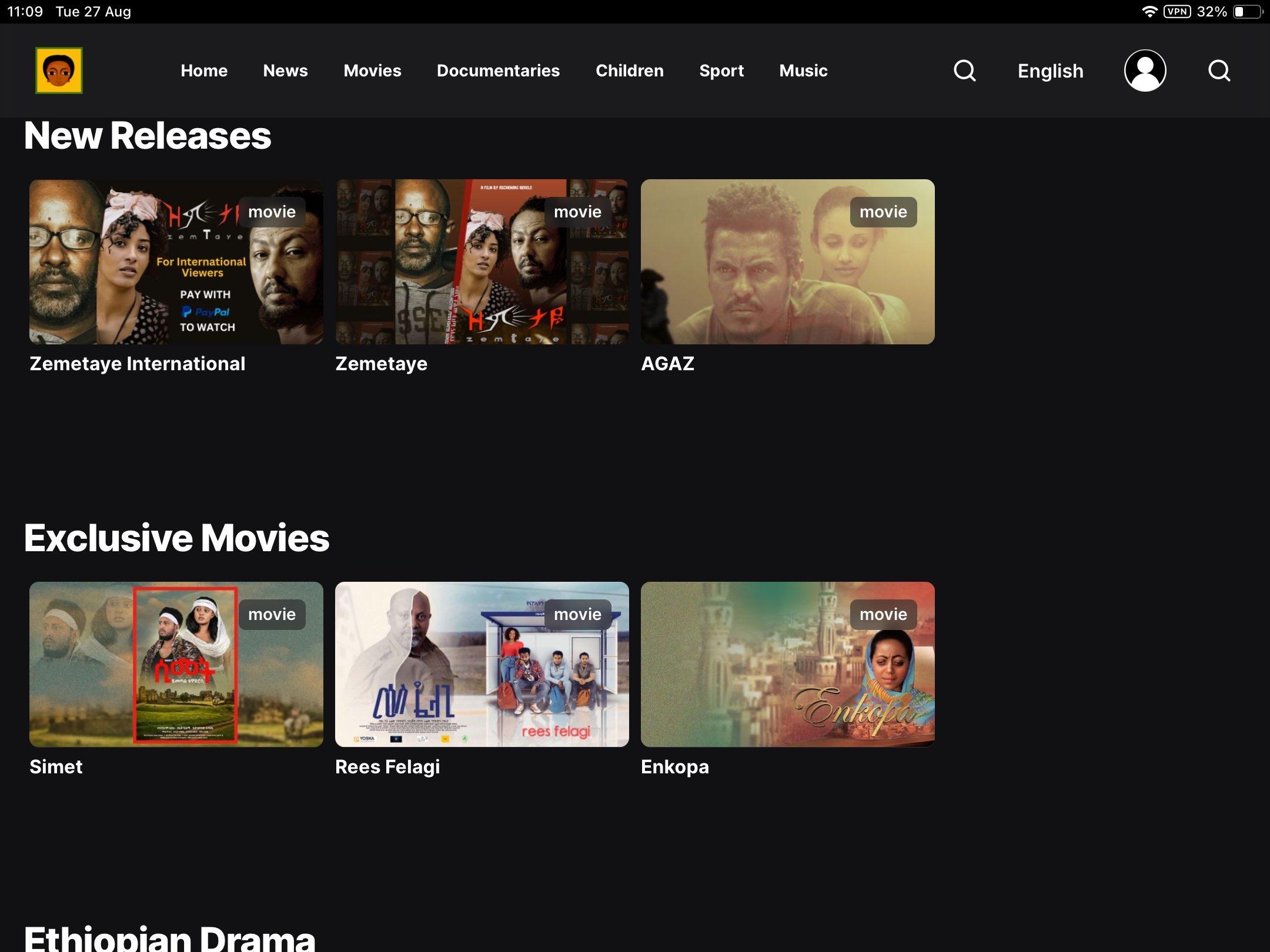Screen dimensions: 1270x952
Task: Open the AGAZ movie thumbnail
Action: 788,262
